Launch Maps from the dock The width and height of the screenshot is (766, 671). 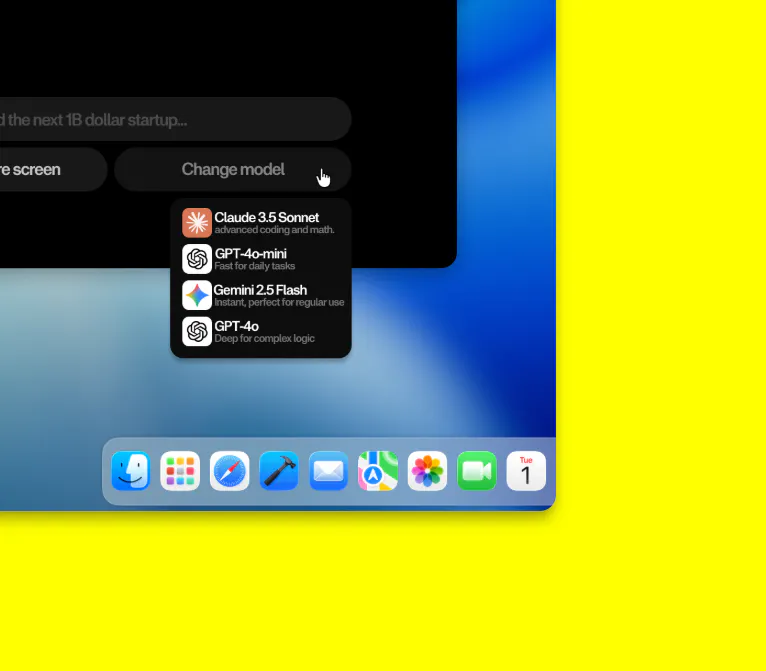378,471
